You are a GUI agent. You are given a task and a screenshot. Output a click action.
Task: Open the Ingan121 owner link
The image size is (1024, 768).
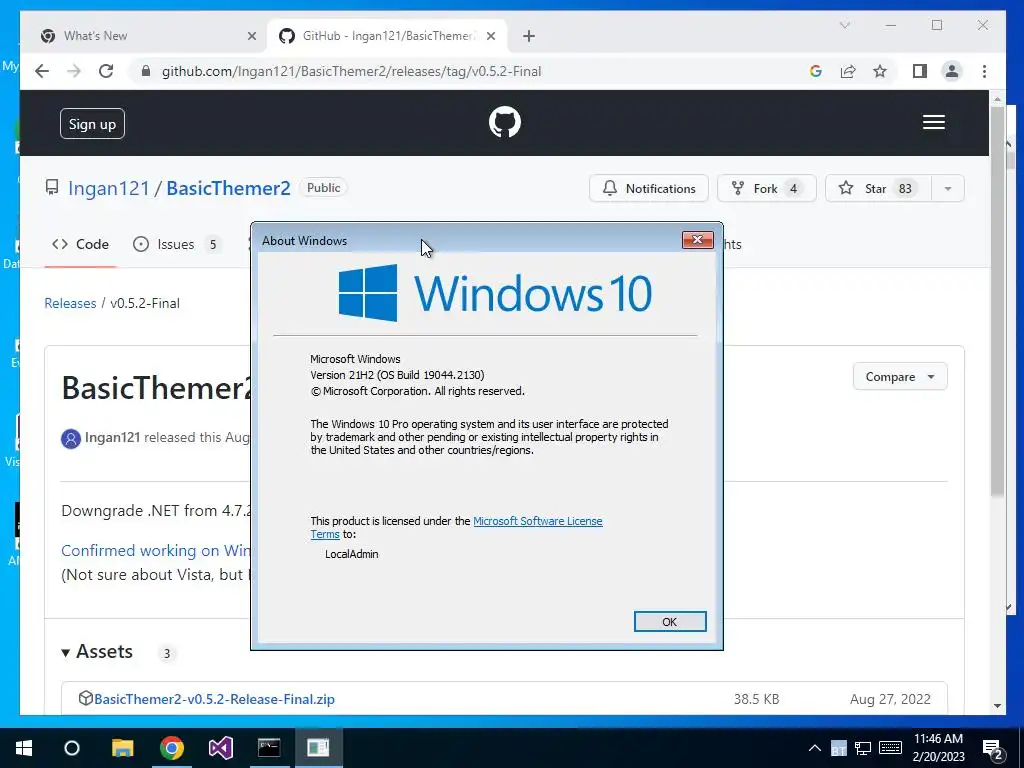pyautogui.click(x=108, y=188)
